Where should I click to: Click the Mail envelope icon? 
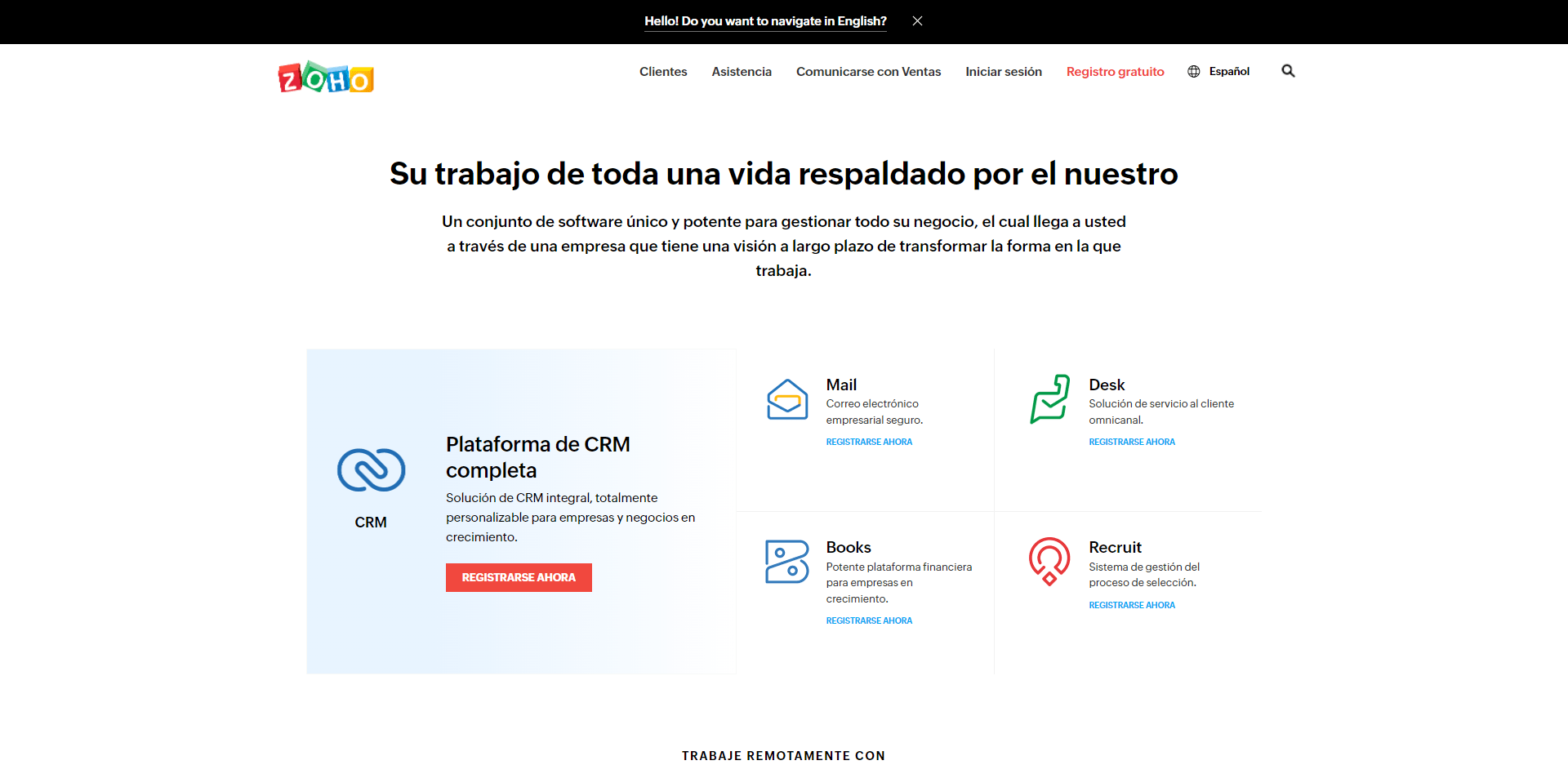786,400
